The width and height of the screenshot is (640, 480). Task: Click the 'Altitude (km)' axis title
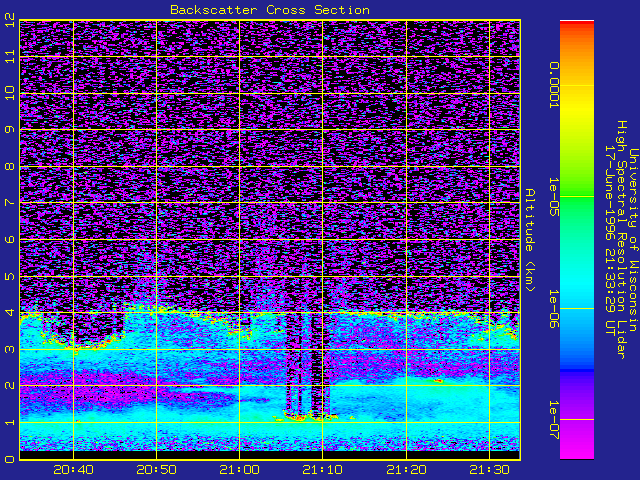(x=529, y=240)
